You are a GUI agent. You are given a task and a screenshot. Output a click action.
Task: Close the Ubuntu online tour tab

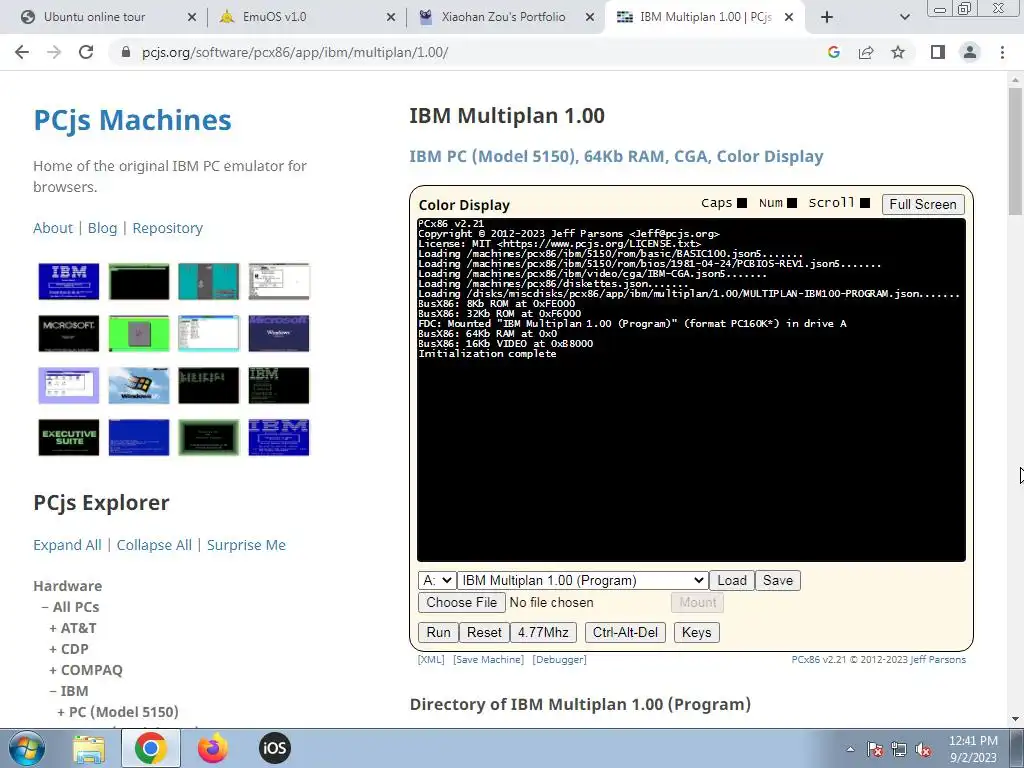(192, 17)
